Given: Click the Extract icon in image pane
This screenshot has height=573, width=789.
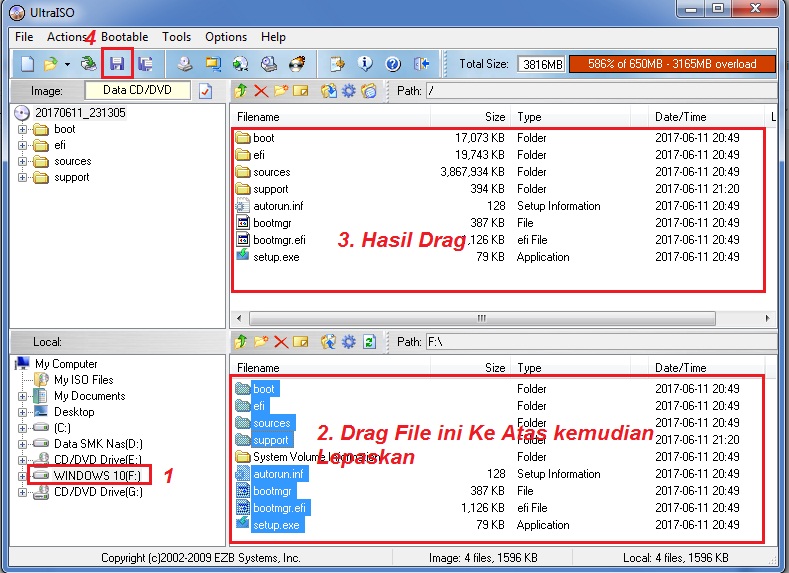Looking at the screenshot, I should [x=329, y=91].
